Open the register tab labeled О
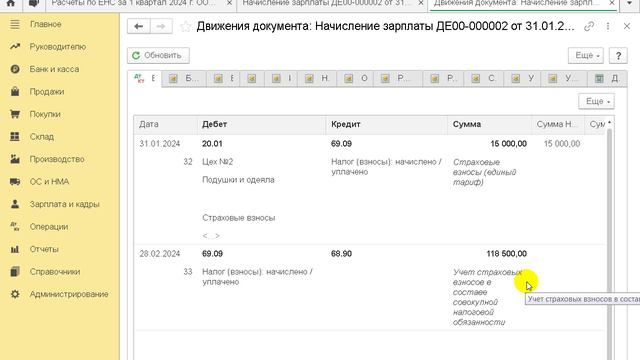640x360 pixels. coord(356,78)
